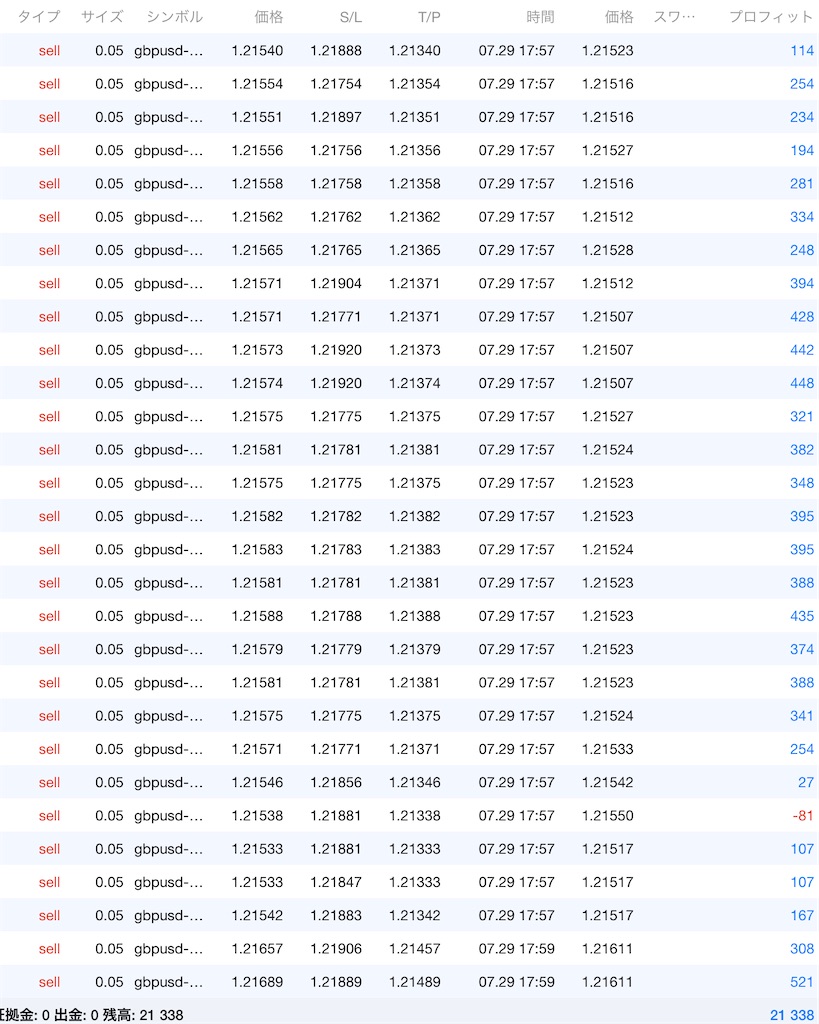Click the open price 1.21588

click(x=257, y=616)
